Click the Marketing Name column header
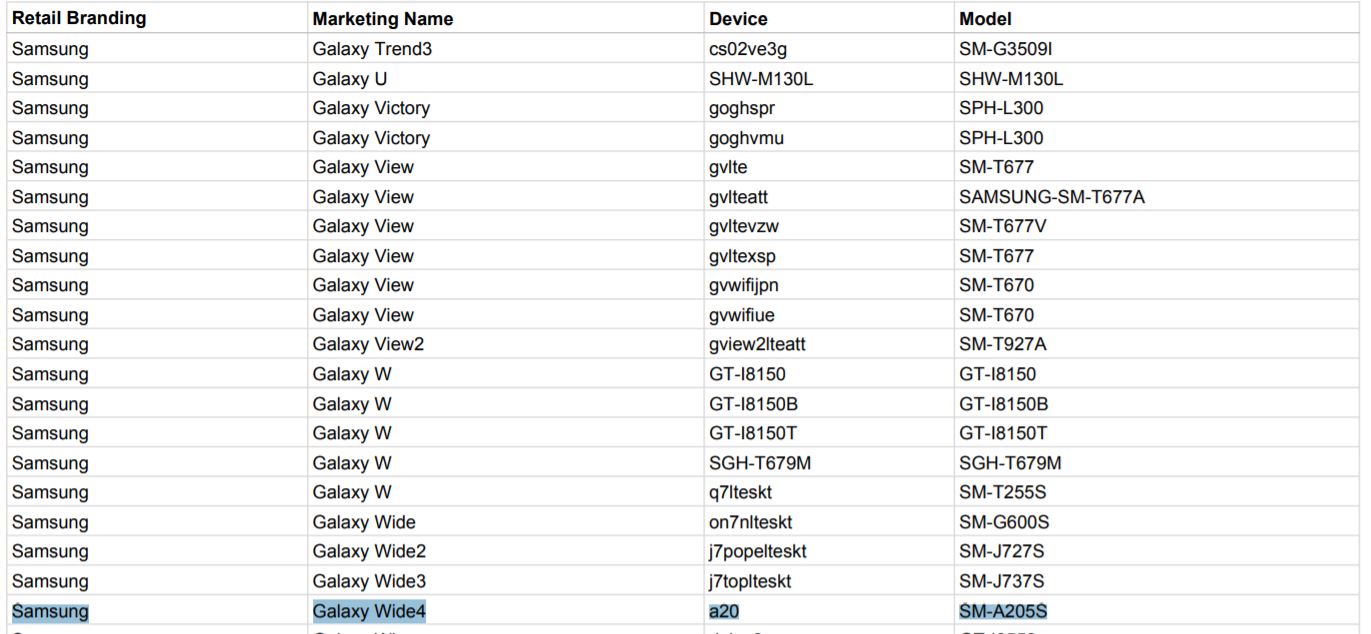This screenshot has height=634, width=1371. pyautogui.click(x=382, y=19)
